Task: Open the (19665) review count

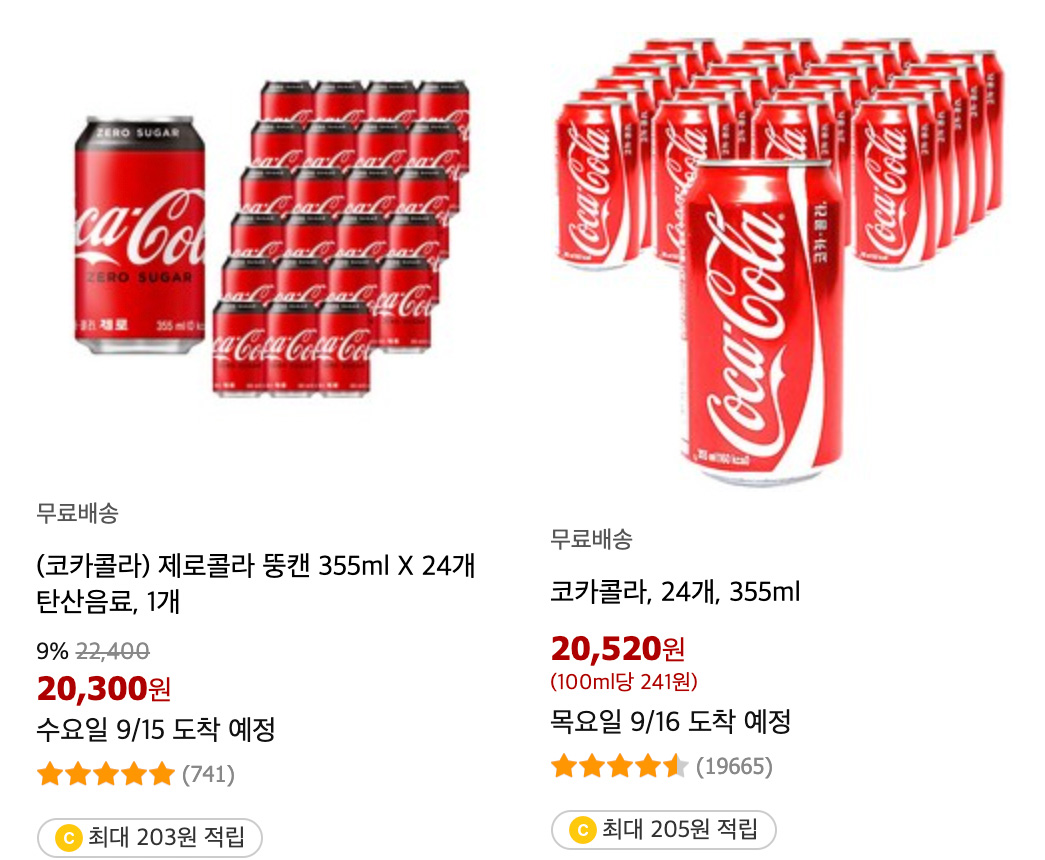Action: point(734,767)
